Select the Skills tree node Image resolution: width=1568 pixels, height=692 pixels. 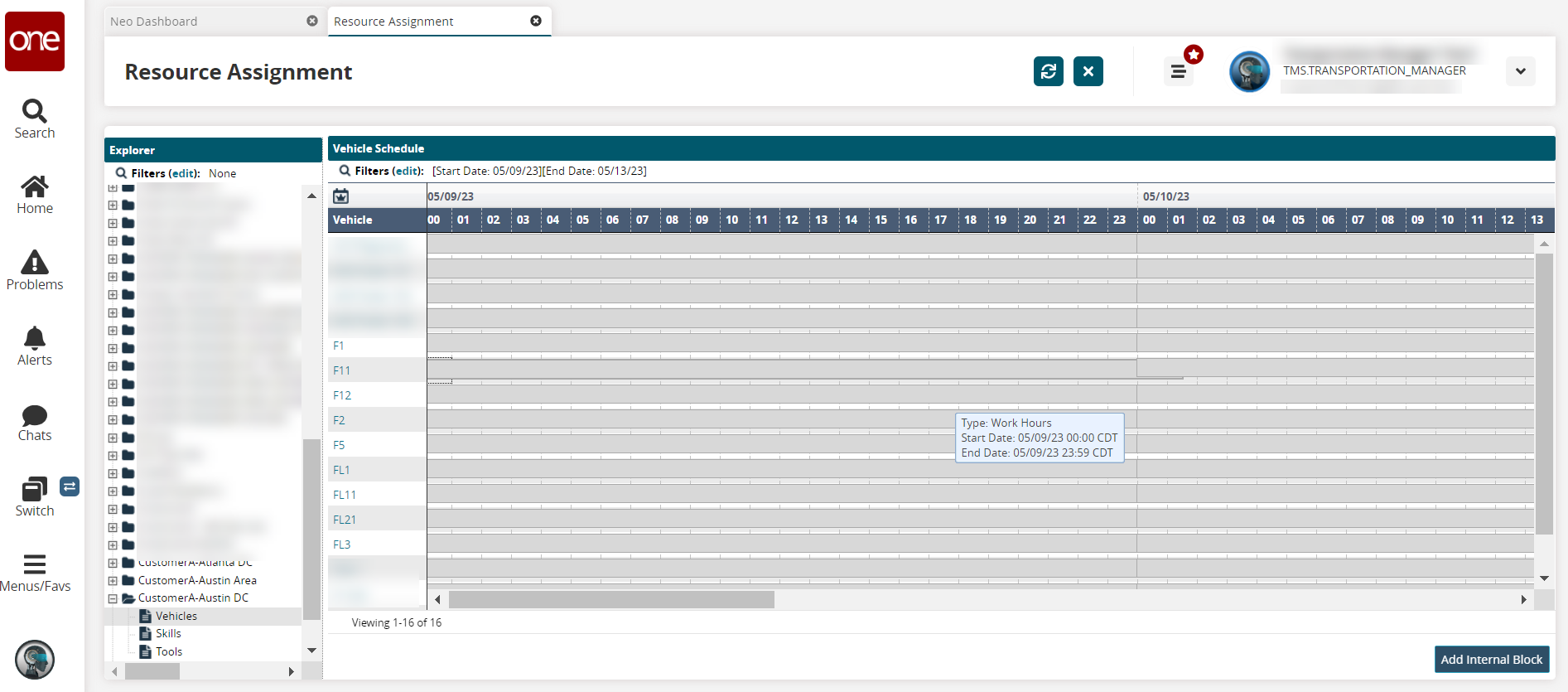[x=168, y=634]
